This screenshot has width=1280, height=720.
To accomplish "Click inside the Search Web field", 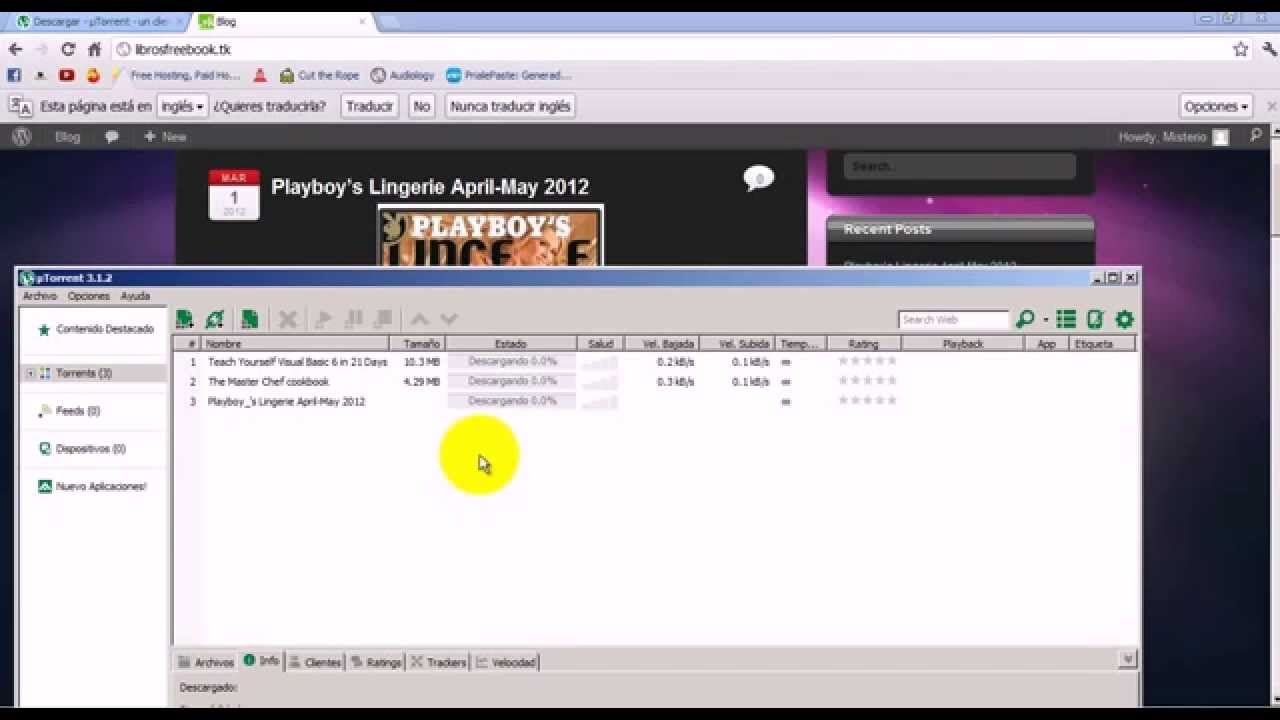I will point(953,320).
